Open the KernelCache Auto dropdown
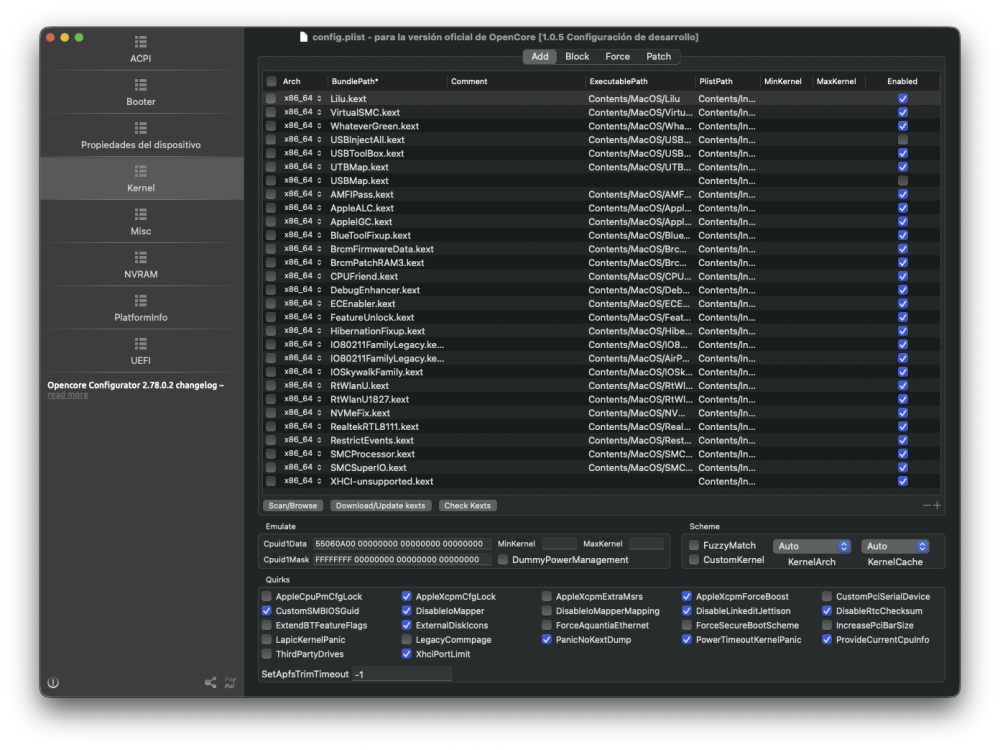1000x750 pixels. click(895, 546)
